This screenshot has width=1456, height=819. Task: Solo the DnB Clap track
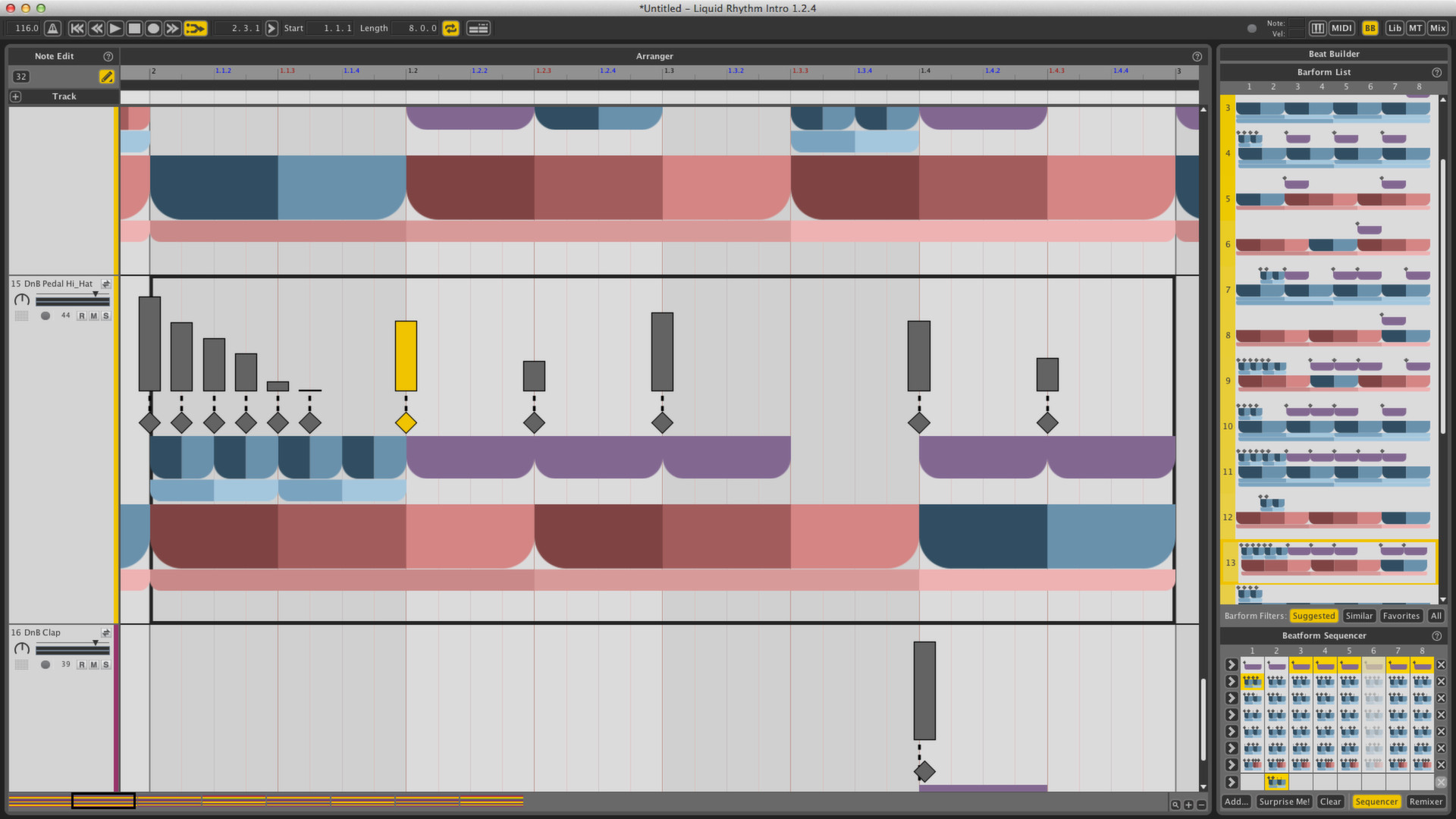106,664
